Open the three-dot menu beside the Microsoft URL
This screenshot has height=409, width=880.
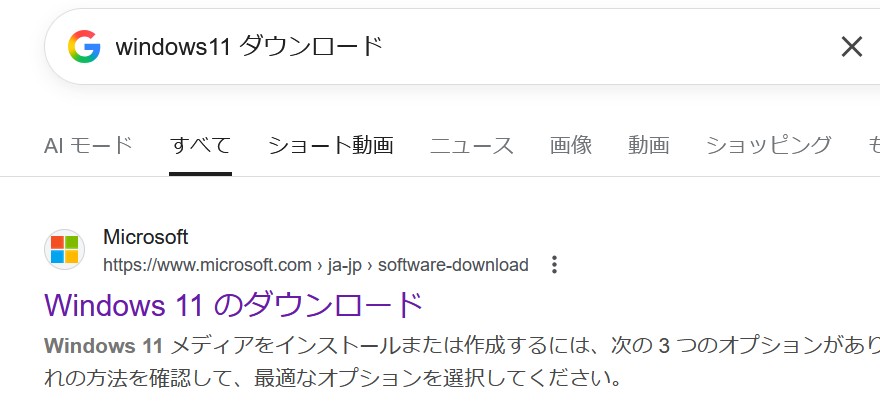tap(554, 264)
